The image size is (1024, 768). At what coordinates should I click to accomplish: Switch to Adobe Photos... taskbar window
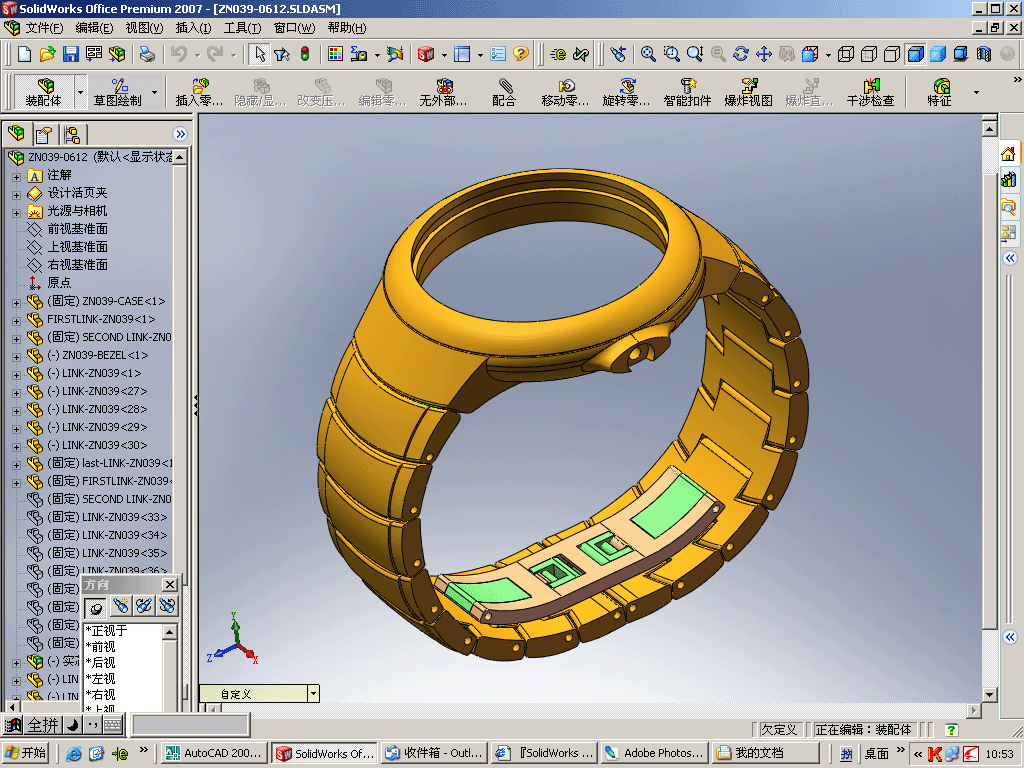[x=654, y=753]
